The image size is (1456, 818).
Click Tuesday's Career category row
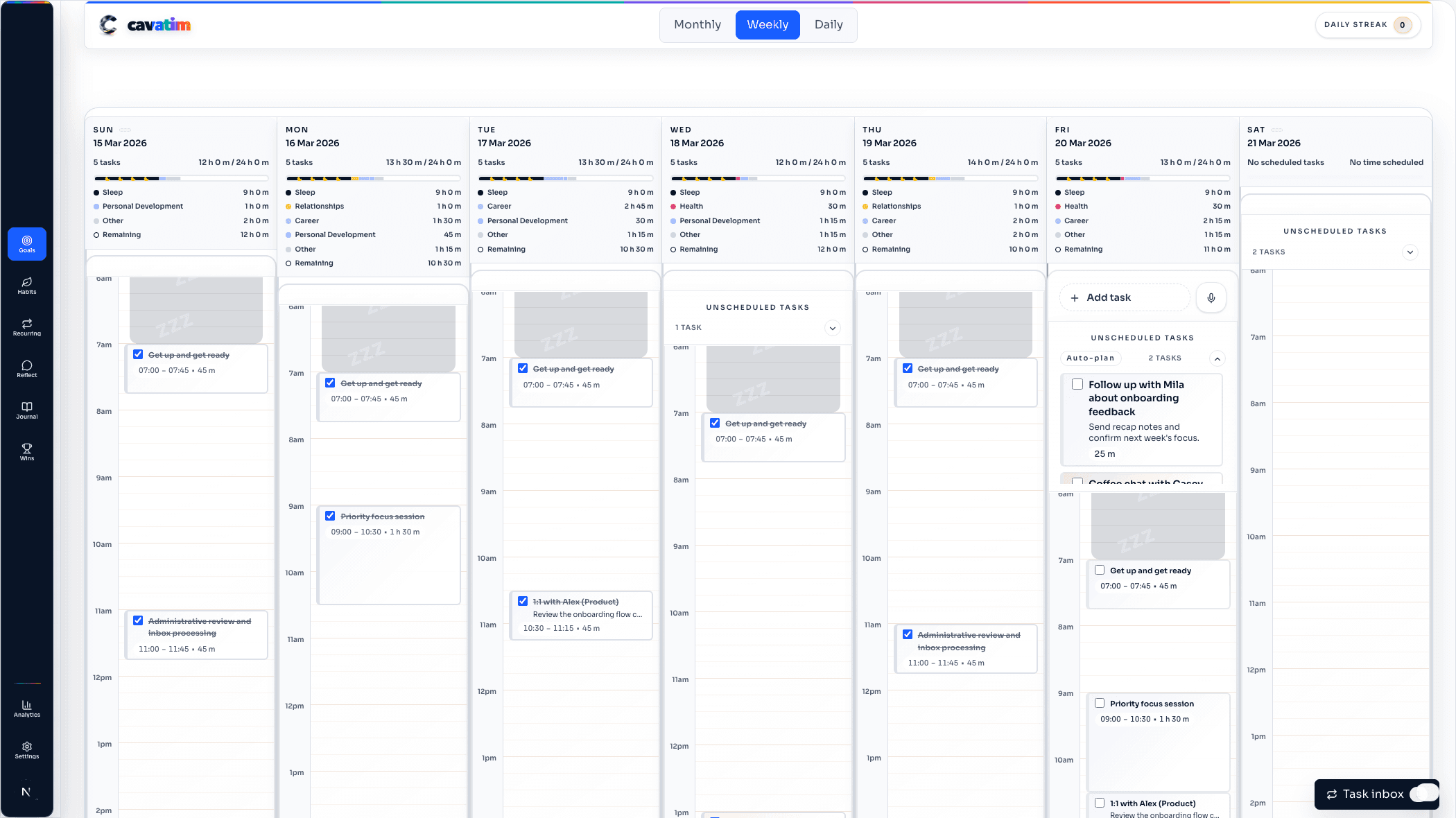(x=566, y=206)
